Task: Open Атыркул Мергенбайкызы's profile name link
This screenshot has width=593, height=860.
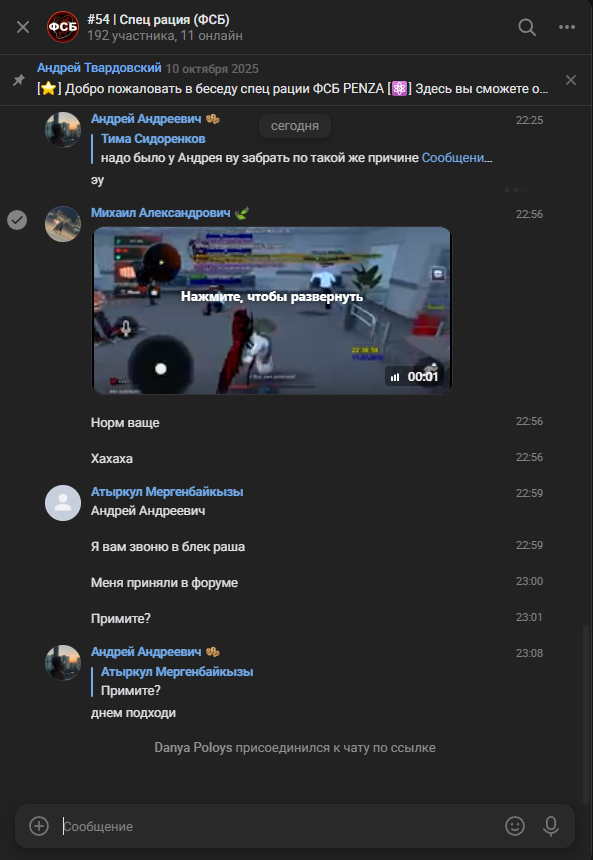Action: pyautogui.click(x=167, y=492)
